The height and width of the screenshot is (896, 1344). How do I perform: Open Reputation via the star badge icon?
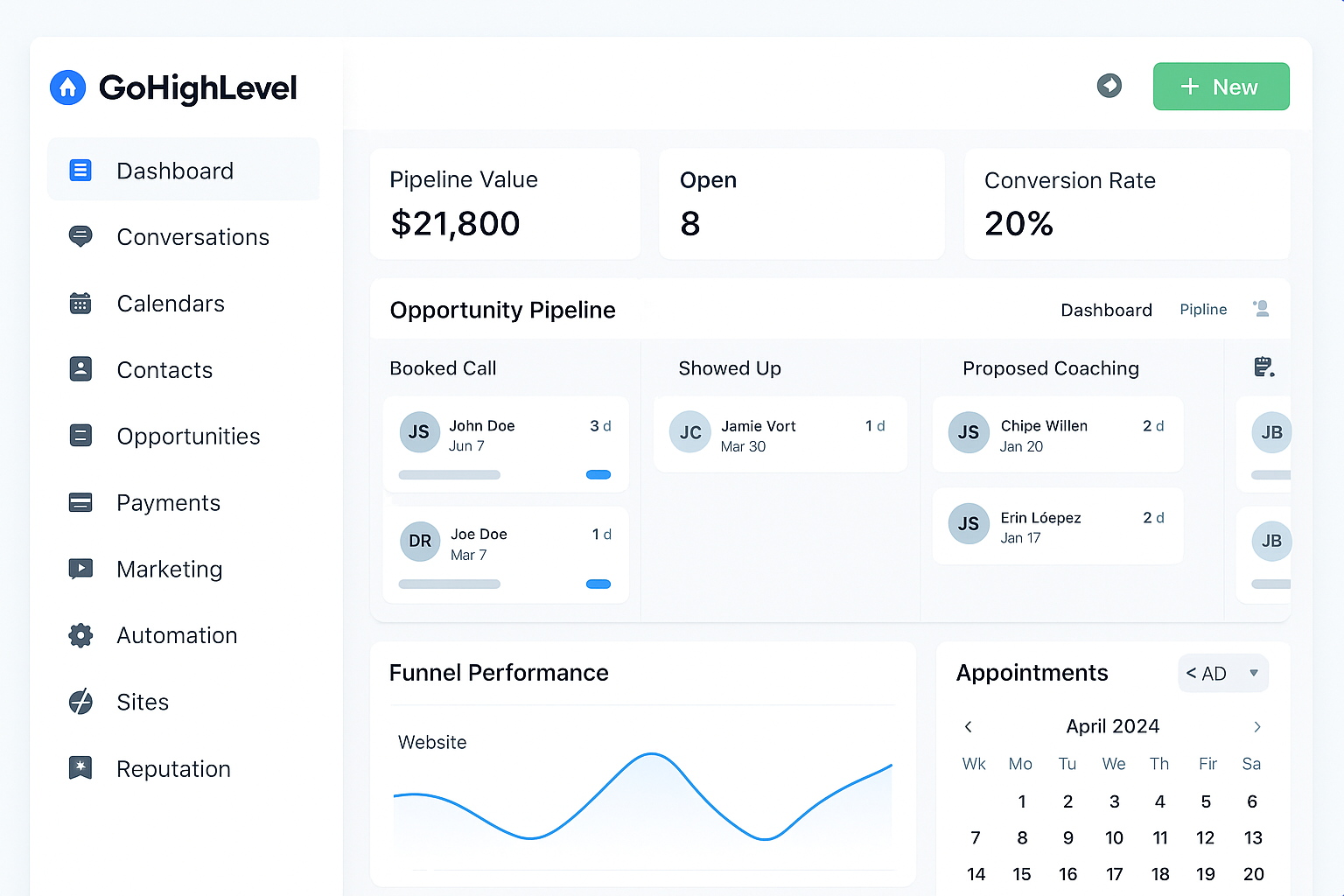coord(80,768)
